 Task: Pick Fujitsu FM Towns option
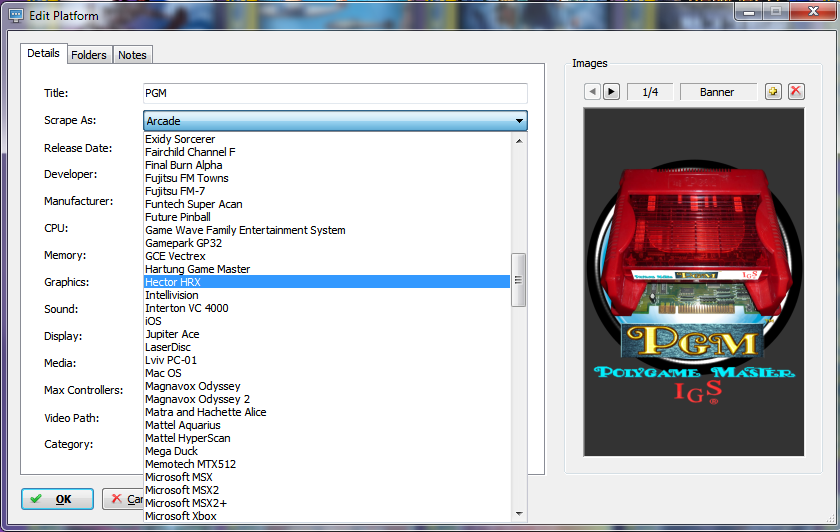tap(327, 178)
